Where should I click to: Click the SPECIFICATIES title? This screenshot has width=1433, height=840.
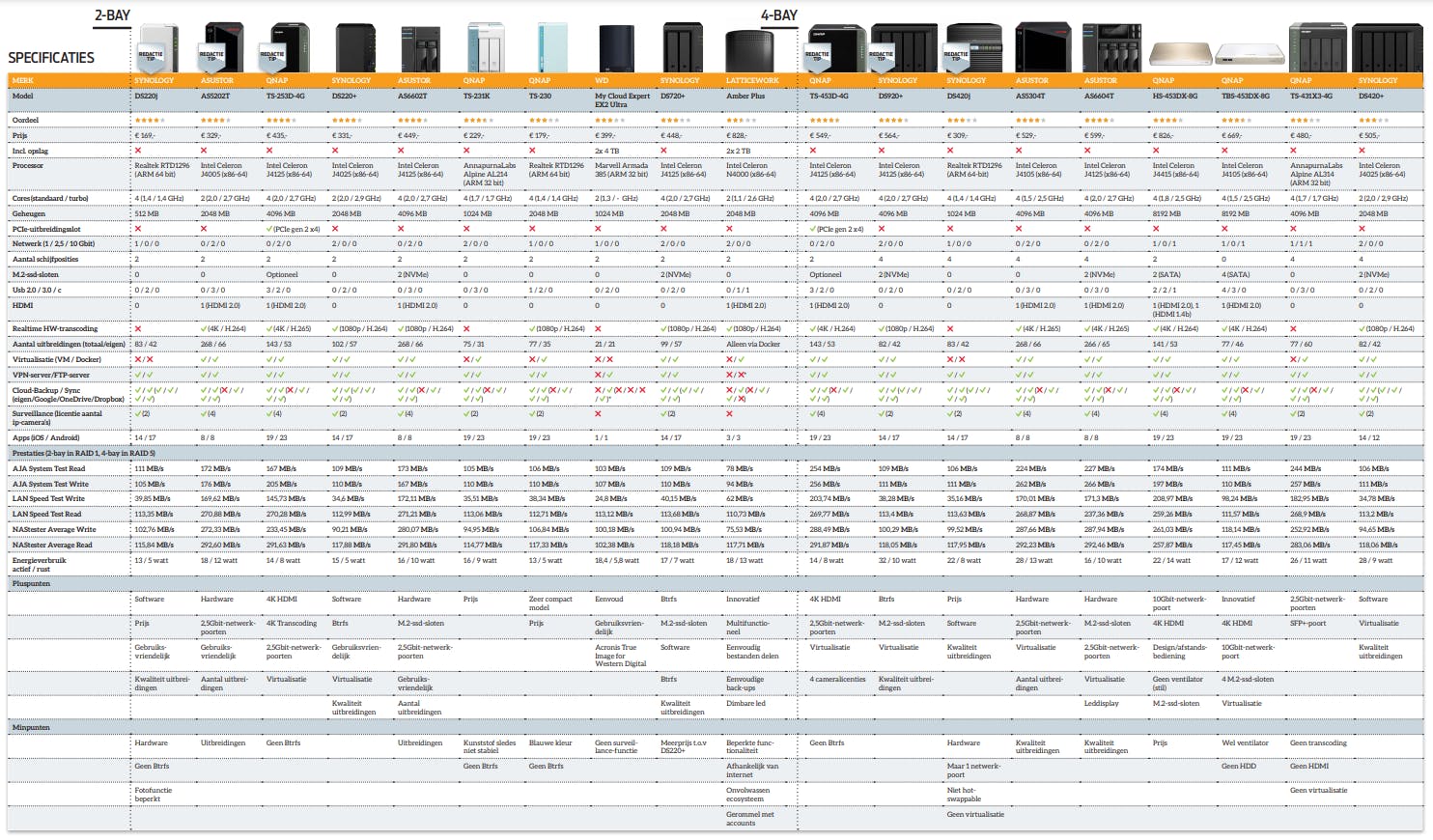click(x=51, y=58)
